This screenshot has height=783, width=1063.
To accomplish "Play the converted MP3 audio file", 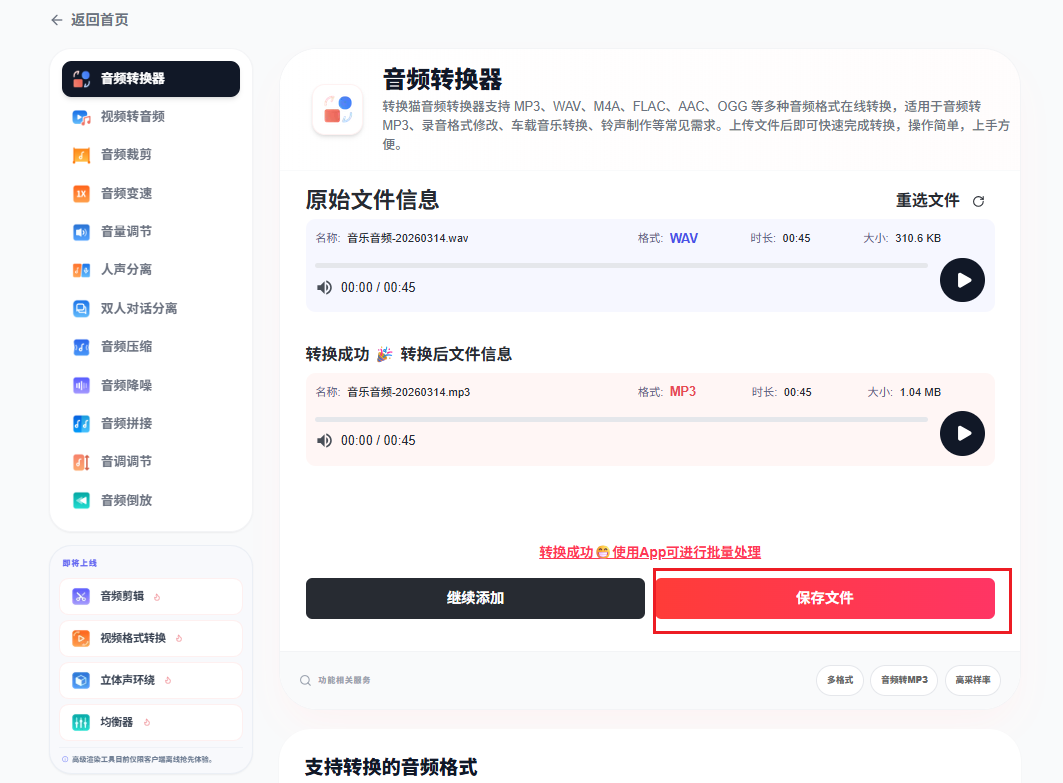I will click(x=962, y=433).
